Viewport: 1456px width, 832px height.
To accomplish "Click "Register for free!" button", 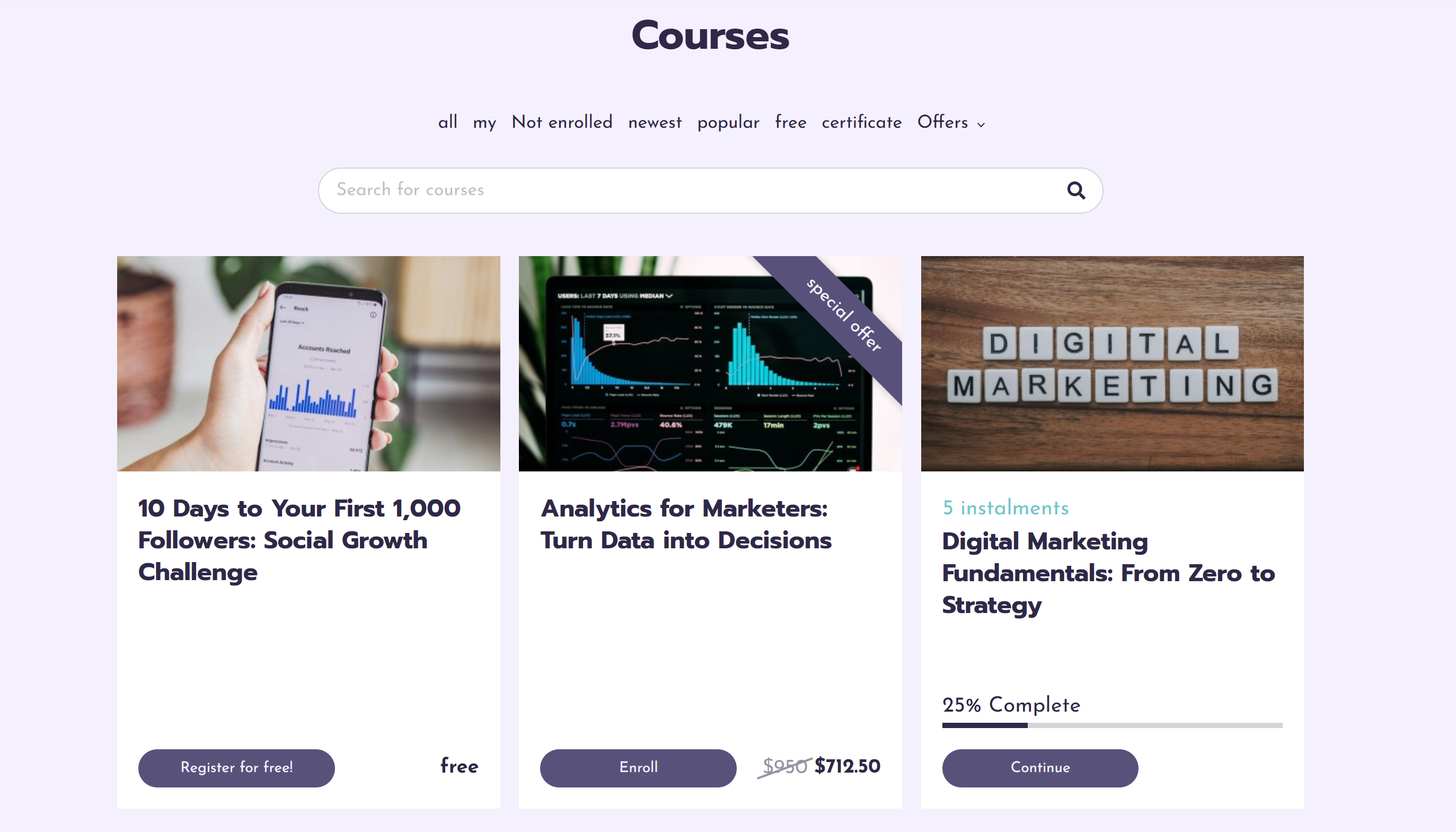I will 236,767.
